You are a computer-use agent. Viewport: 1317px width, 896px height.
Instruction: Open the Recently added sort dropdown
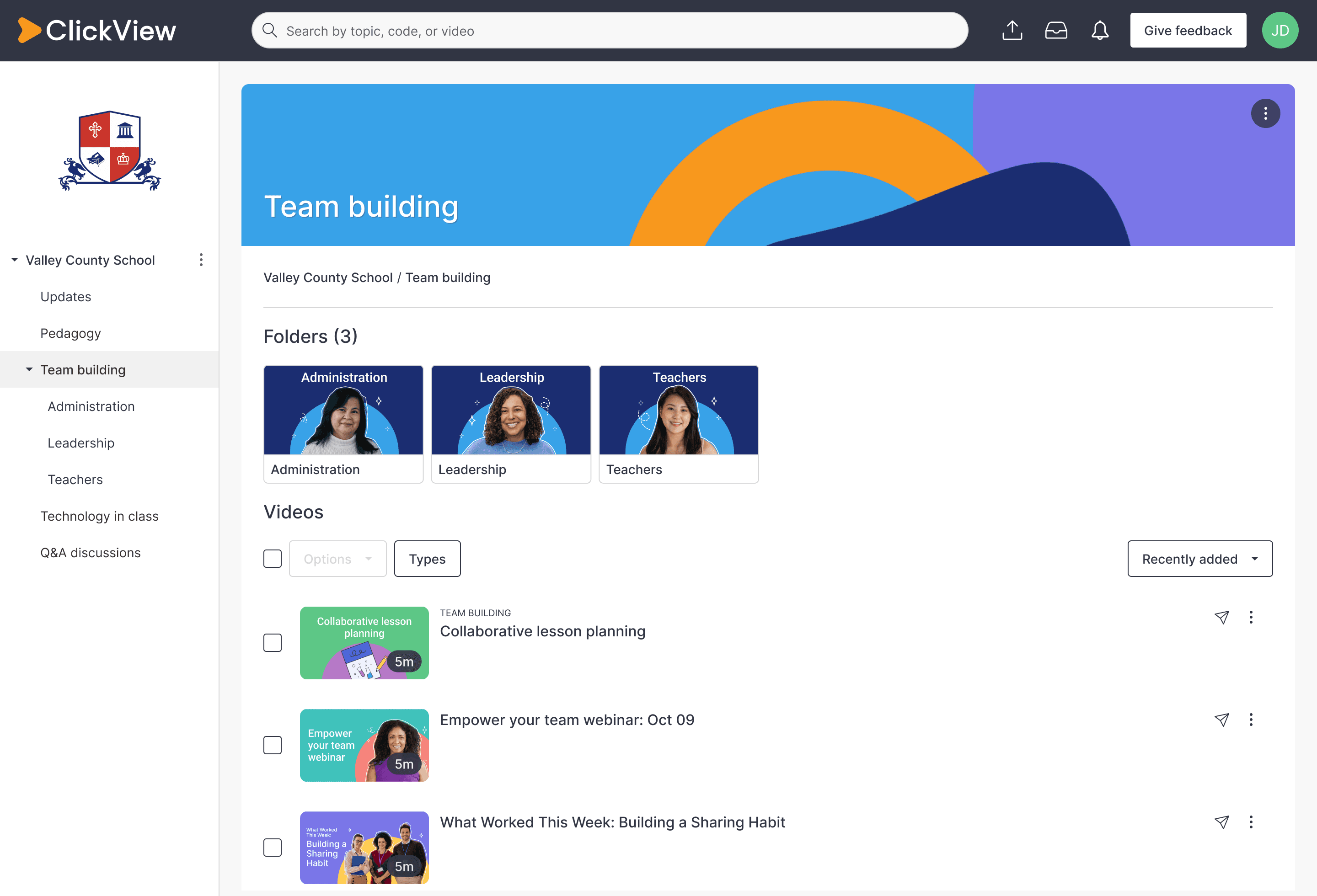[x=1199, y=559]
